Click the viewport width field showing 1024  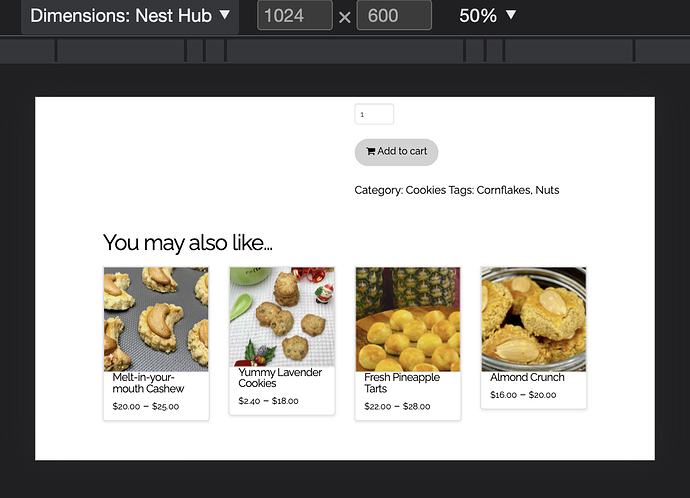(x=294, y=16)
